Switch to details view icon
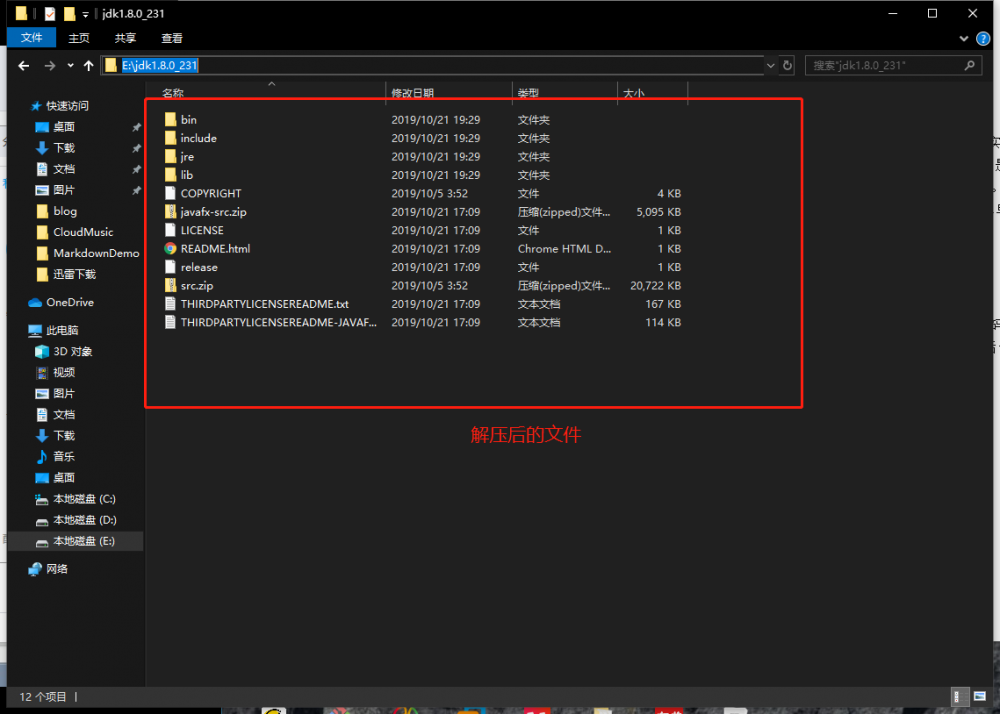The image size is (1000, 714). [x=959, y=697]
